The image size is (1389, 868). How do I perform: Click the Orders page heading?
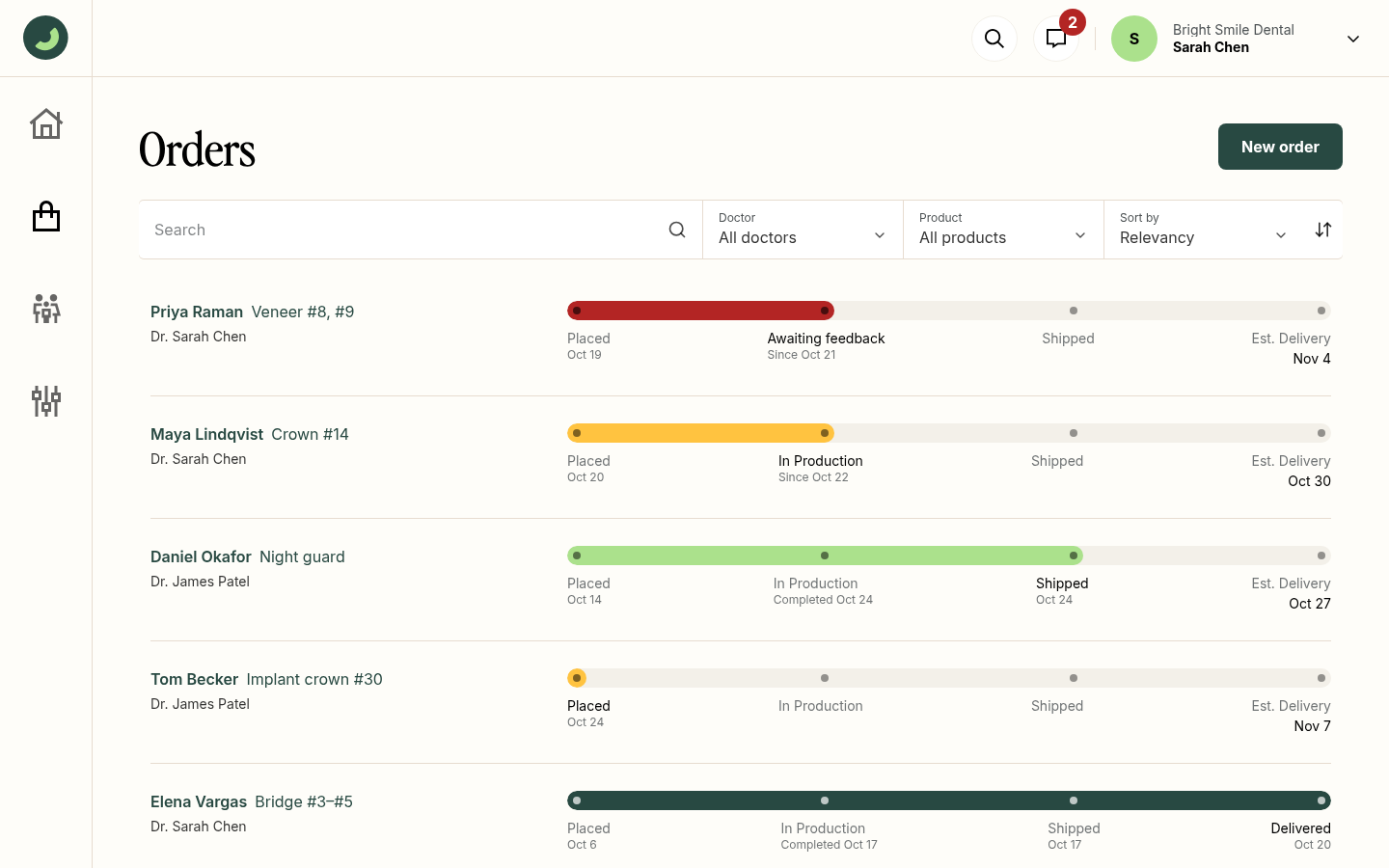[x=197, y=149]
